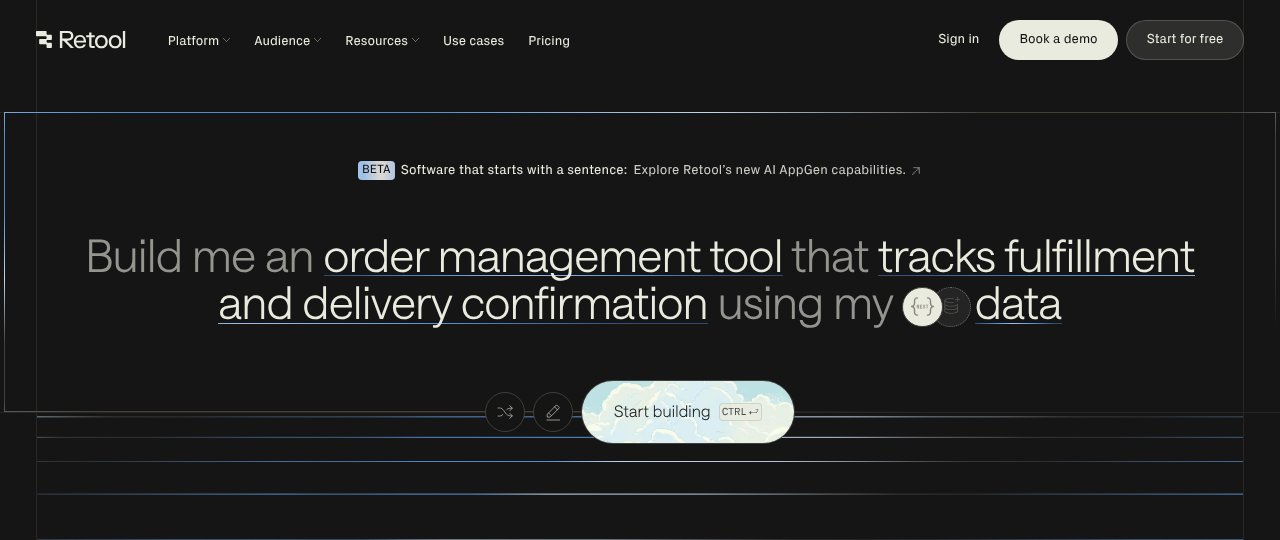The width and height of the screenshot is (1280, 540).
Task: Click 'and delivery confirmation' prompt text
Action: 463,304
